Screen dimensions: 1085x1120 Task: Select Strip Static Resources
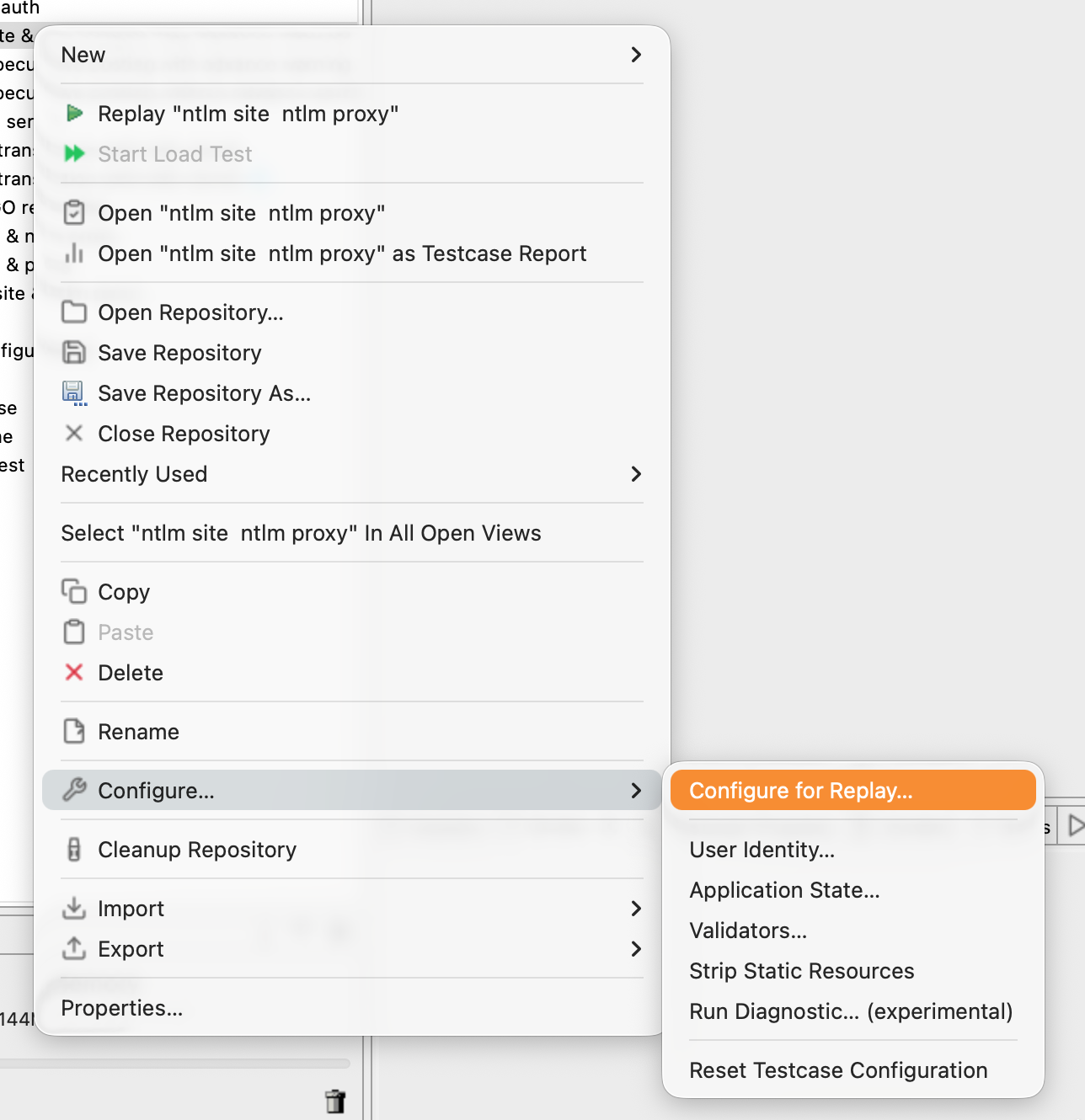(x=852, y=971)
